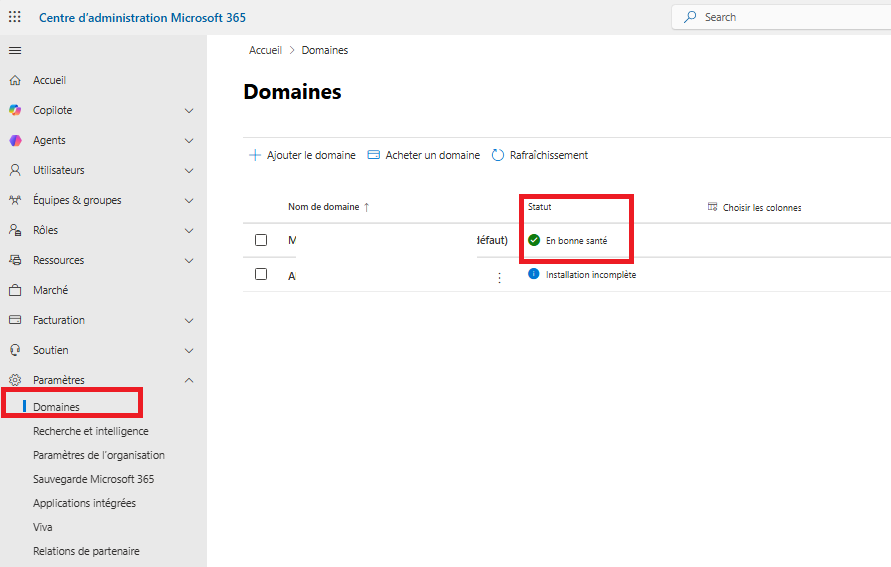Click the Accueil home icon in sidebar

click(x=15, y=80)
